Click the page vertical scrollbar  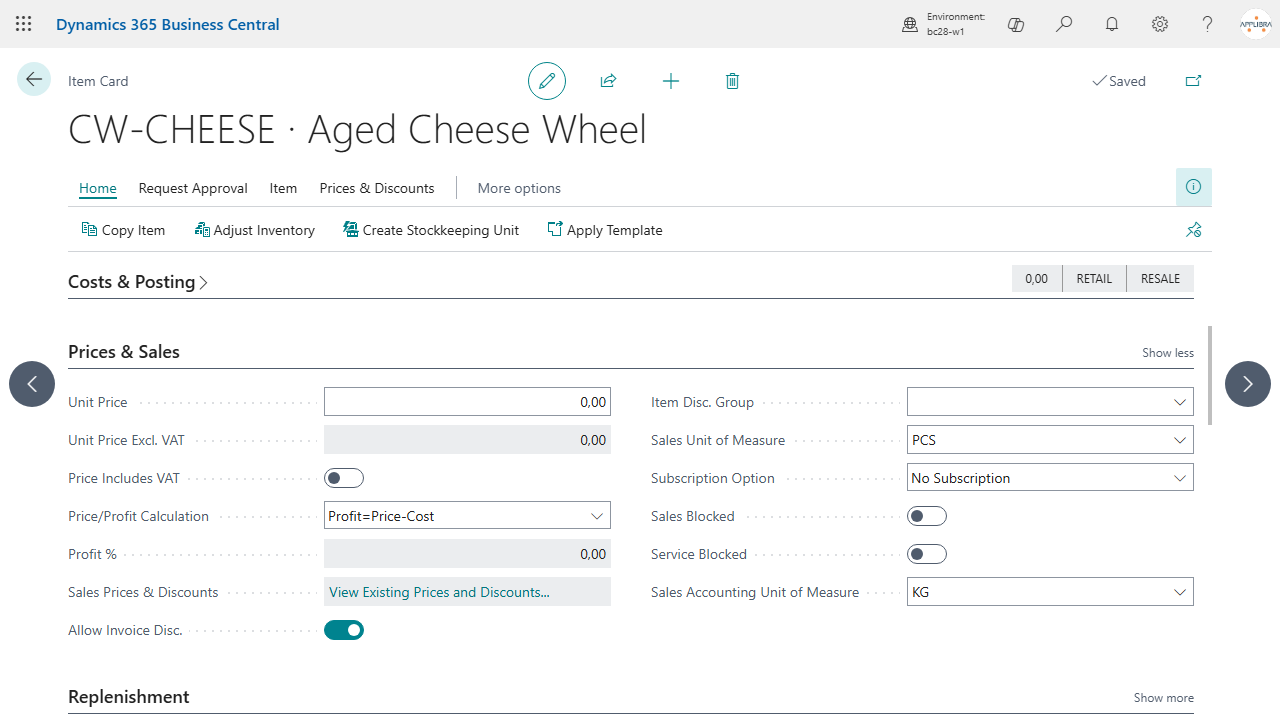tap(1210, 375)
